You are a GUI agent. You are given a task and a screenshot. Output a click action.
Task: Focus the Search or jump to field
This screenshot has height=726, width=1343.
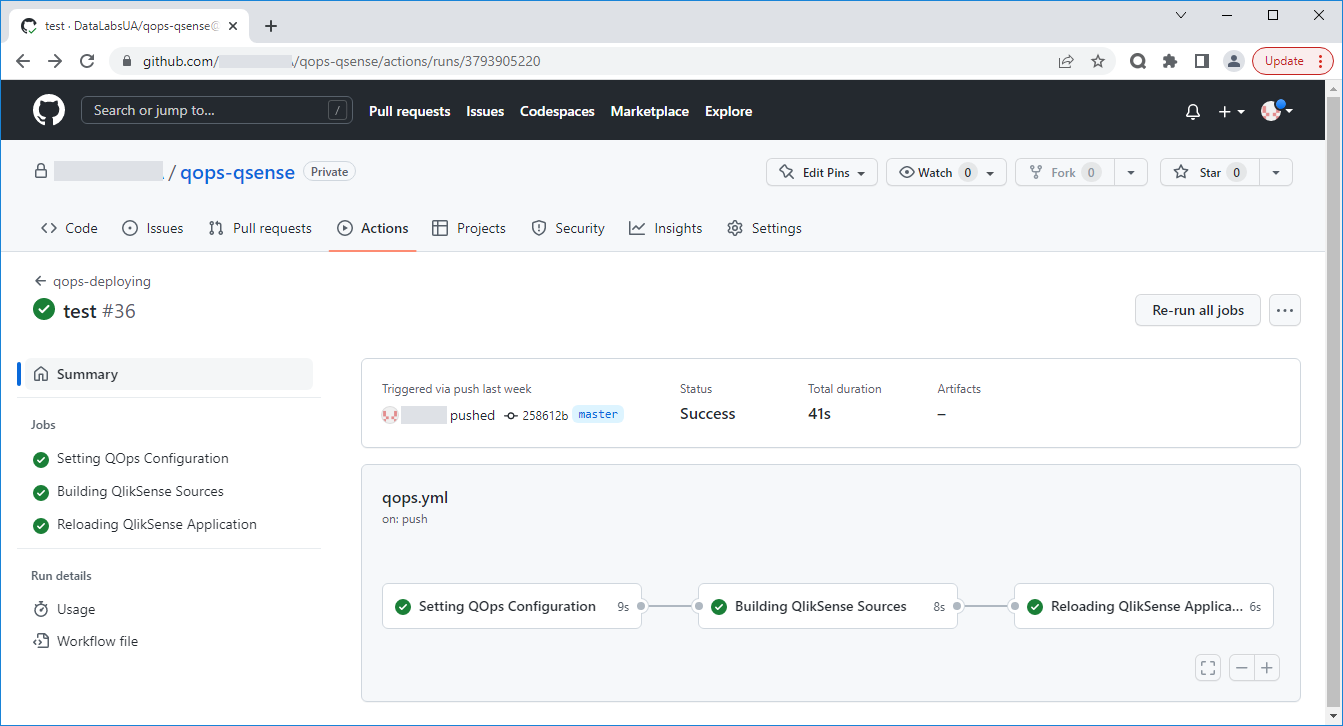tap(216, 111)
